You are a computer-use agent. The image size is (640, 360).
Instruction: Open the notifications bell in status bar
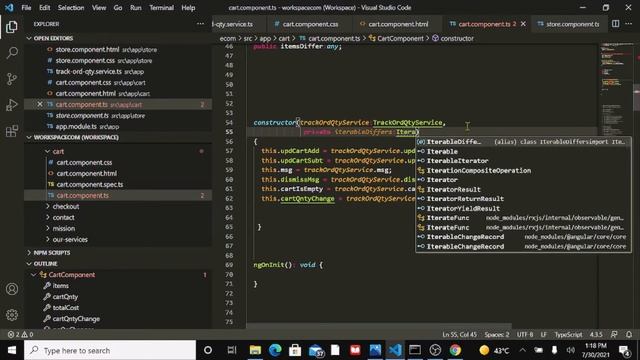click(629, 334)
